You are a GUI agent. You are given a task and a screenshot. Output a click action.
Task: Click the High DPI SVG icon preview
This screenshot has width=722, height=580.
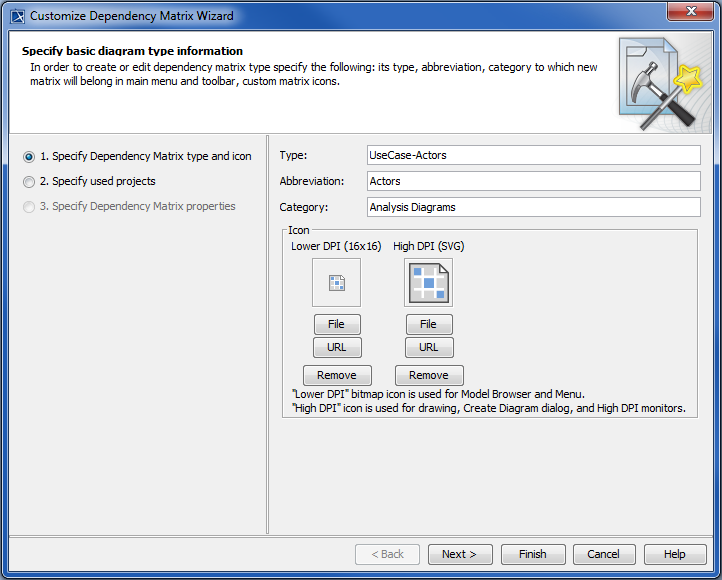tap(429, 283)
